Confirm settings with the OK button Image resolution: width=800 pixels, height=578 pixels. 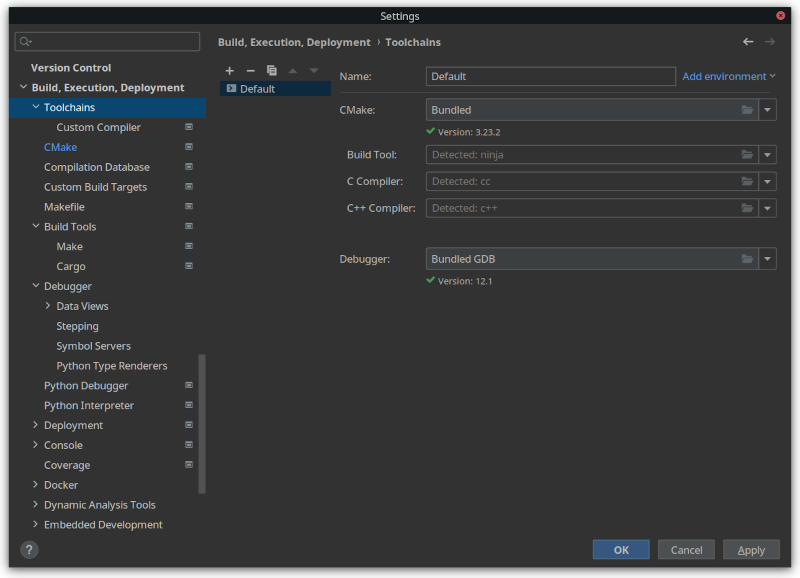point(620,549)
